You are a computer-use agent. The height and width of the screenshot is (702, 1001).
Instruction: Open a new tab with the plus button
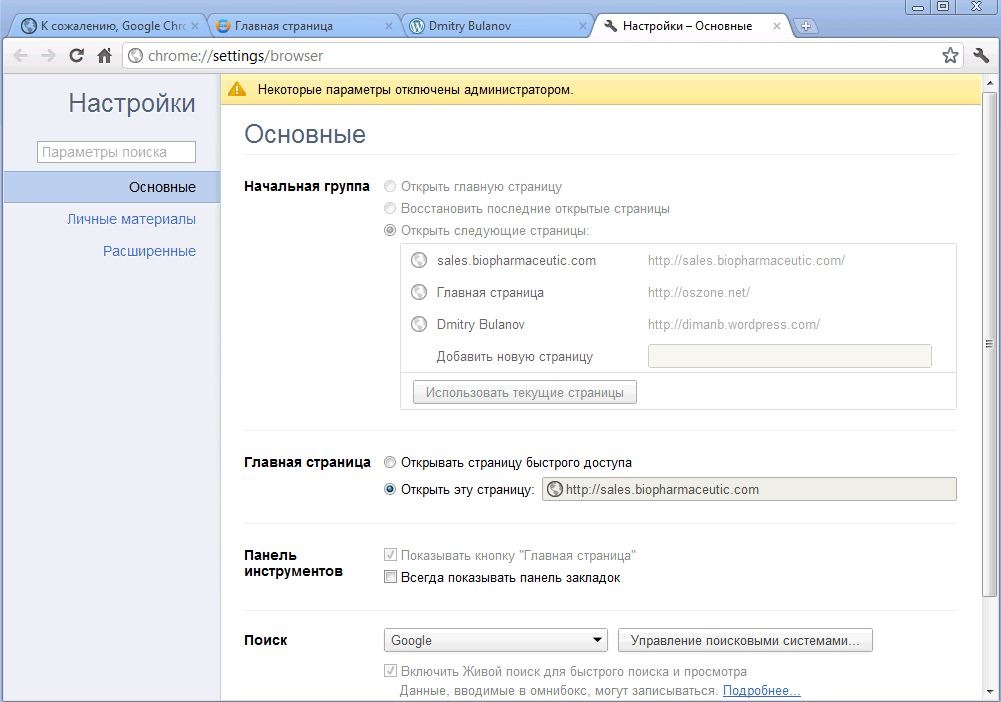pos(806,26)
